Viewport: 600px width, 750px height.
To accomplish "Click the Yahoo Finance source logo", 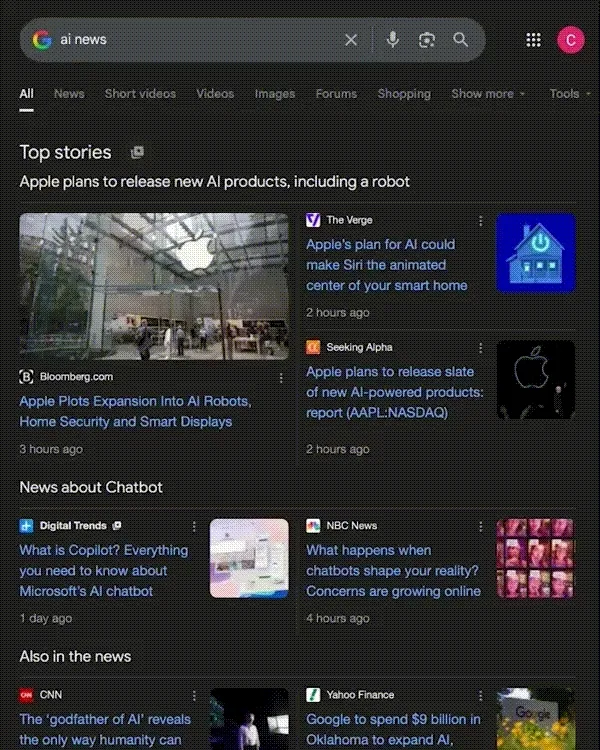I will 313,695.
